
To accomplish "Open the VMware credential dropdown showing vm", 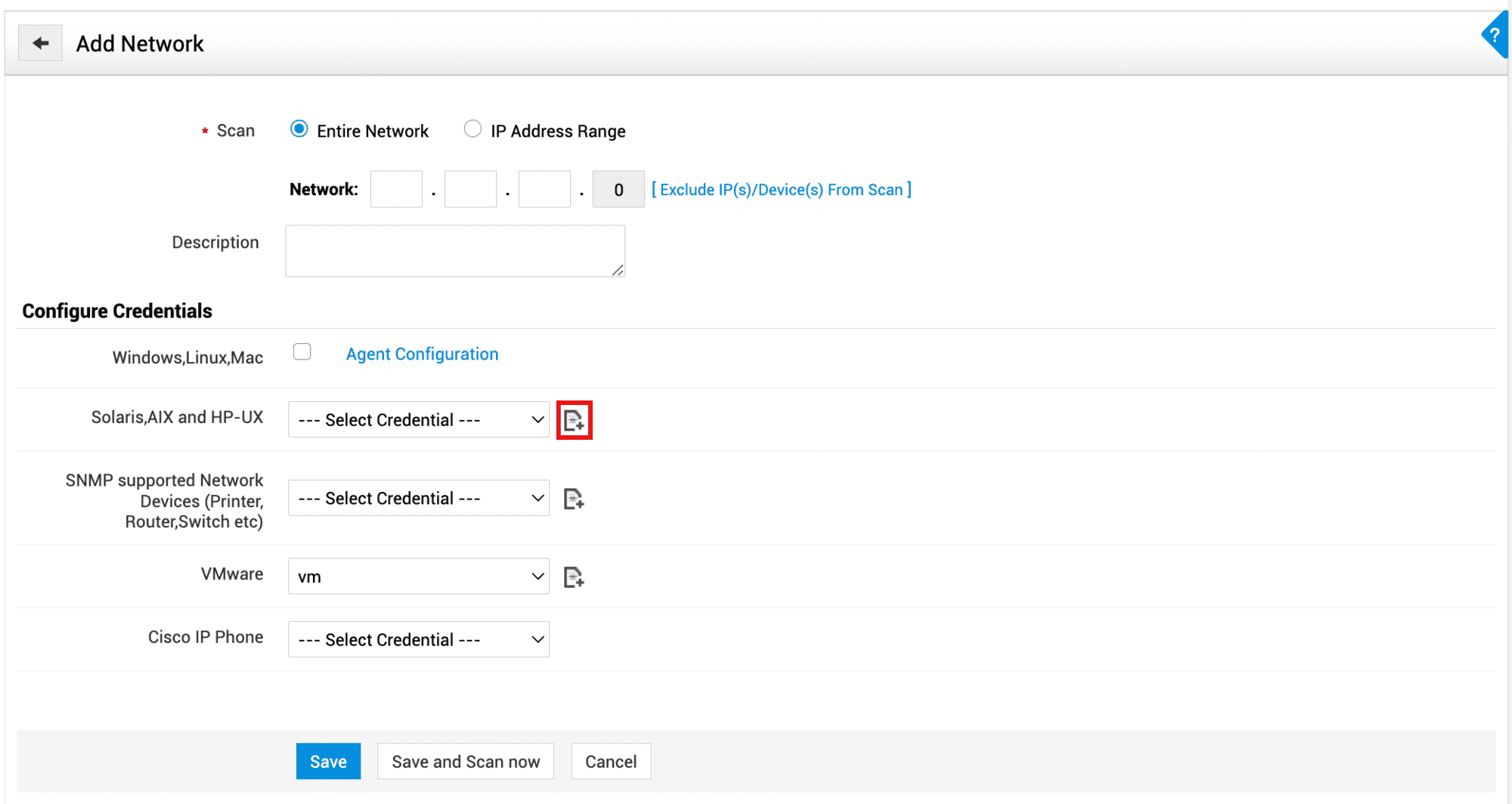I will pos(419,577).
